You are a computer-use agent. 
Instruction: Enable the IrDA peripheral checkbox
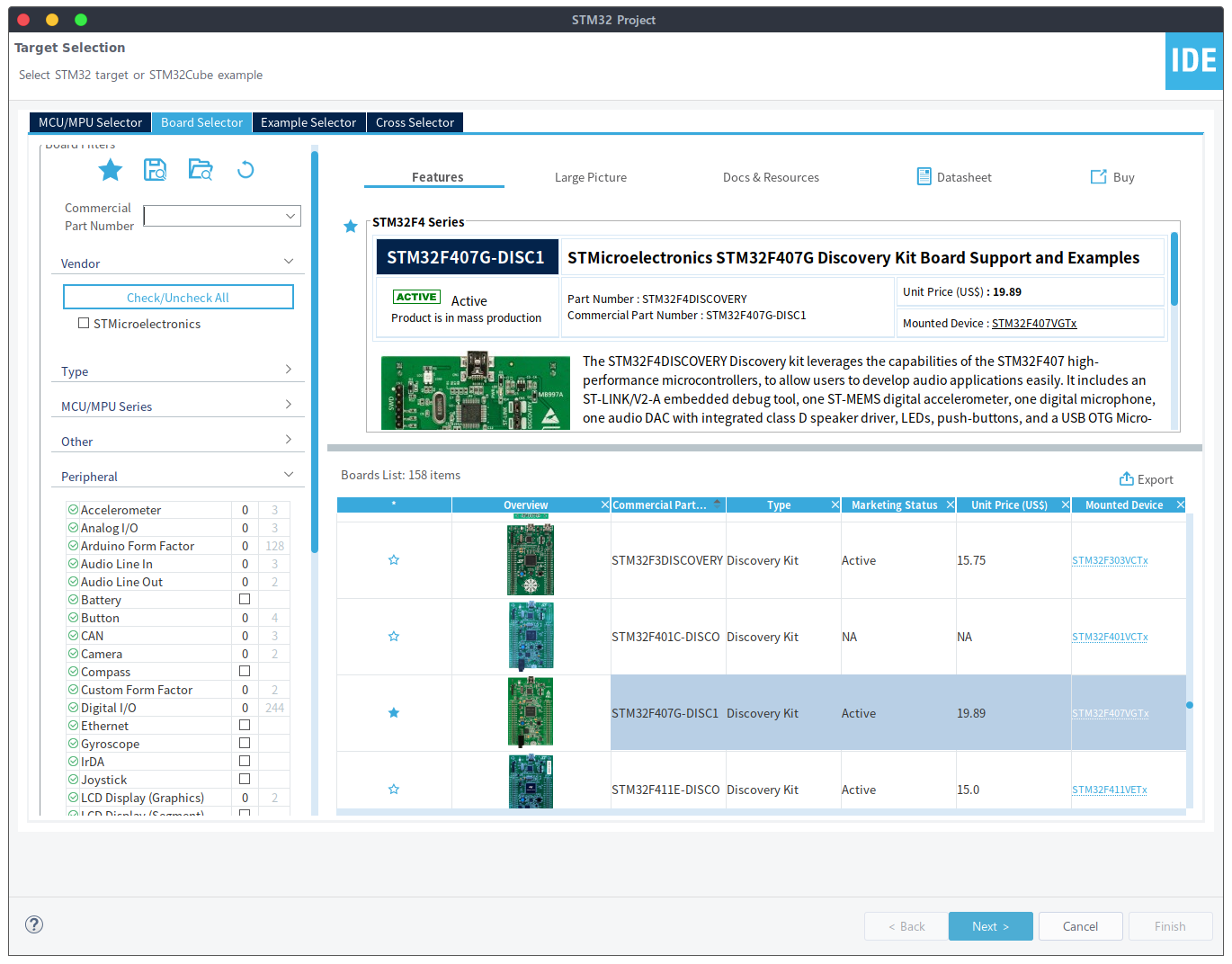pyautogui.click(x=245, y=761)
